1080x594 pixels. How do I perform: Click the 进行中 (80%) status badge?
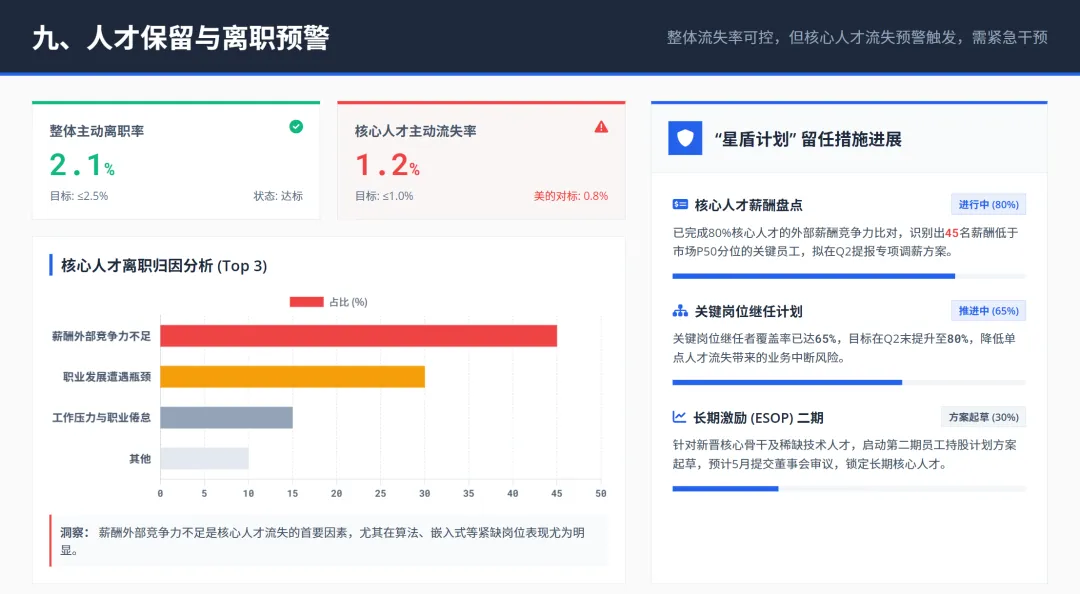coord(988,205)
